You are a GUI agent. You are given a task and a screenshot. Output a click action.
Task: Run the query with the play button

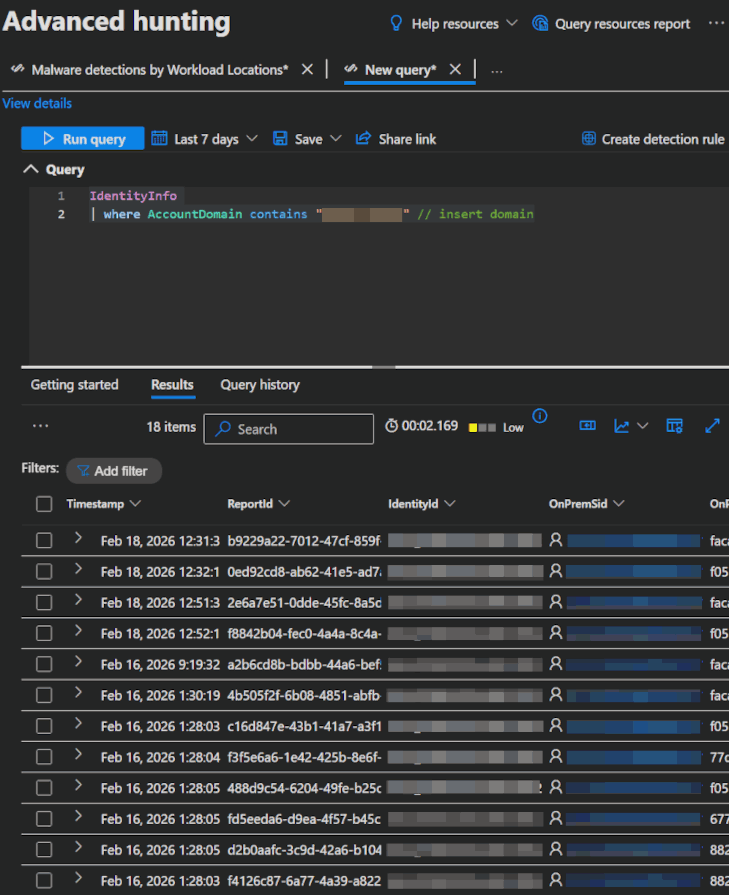click(x=82, y=139)
